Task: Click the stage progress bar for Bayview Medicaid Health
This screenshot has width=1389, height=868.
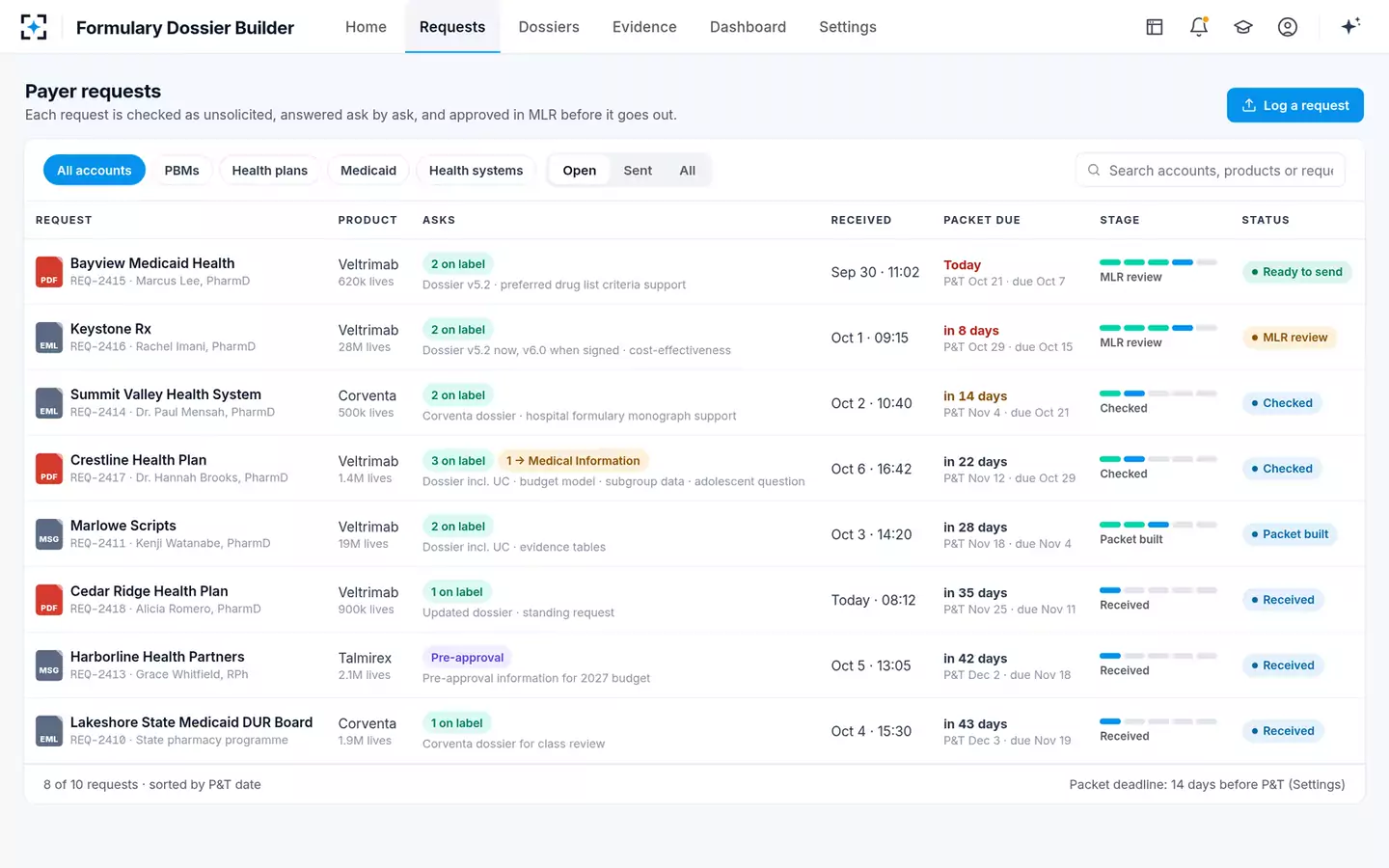Action: 1158,262
